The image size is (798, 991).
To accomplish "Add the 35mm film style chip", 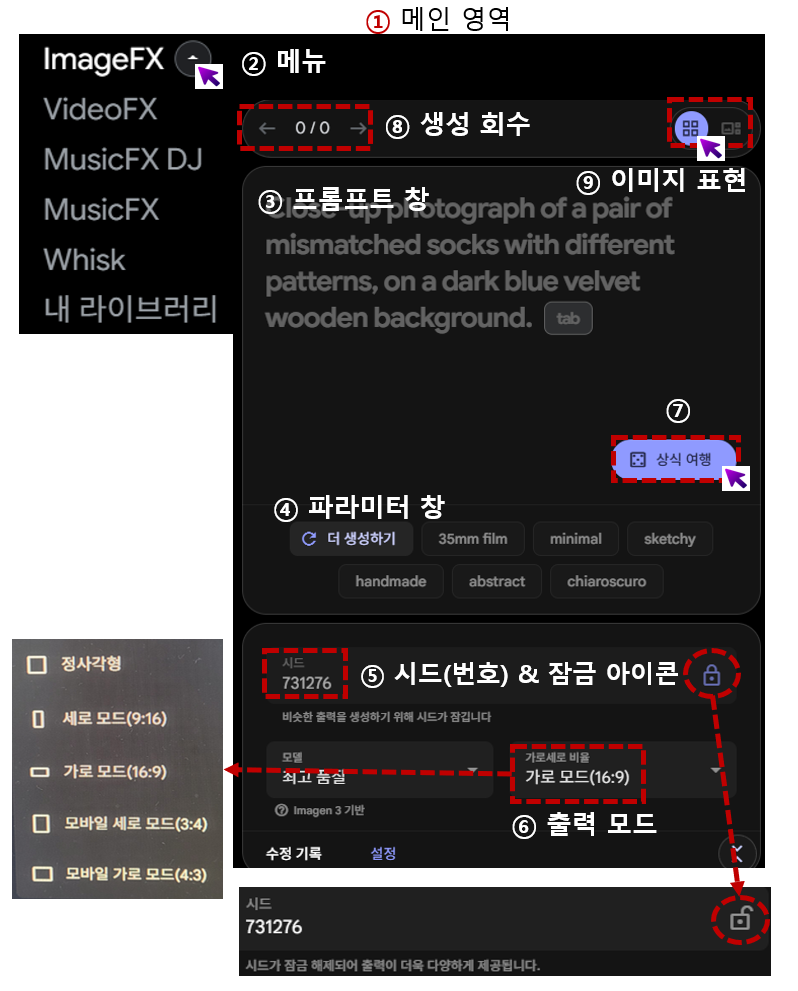I will tap(473, 538).
